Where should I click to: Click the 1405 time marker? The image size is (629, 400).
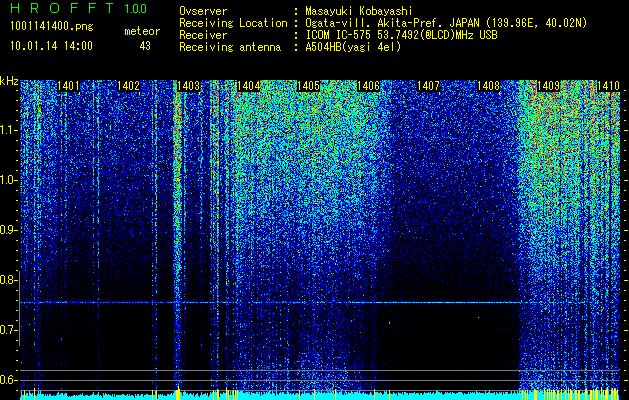pos(308,86)
